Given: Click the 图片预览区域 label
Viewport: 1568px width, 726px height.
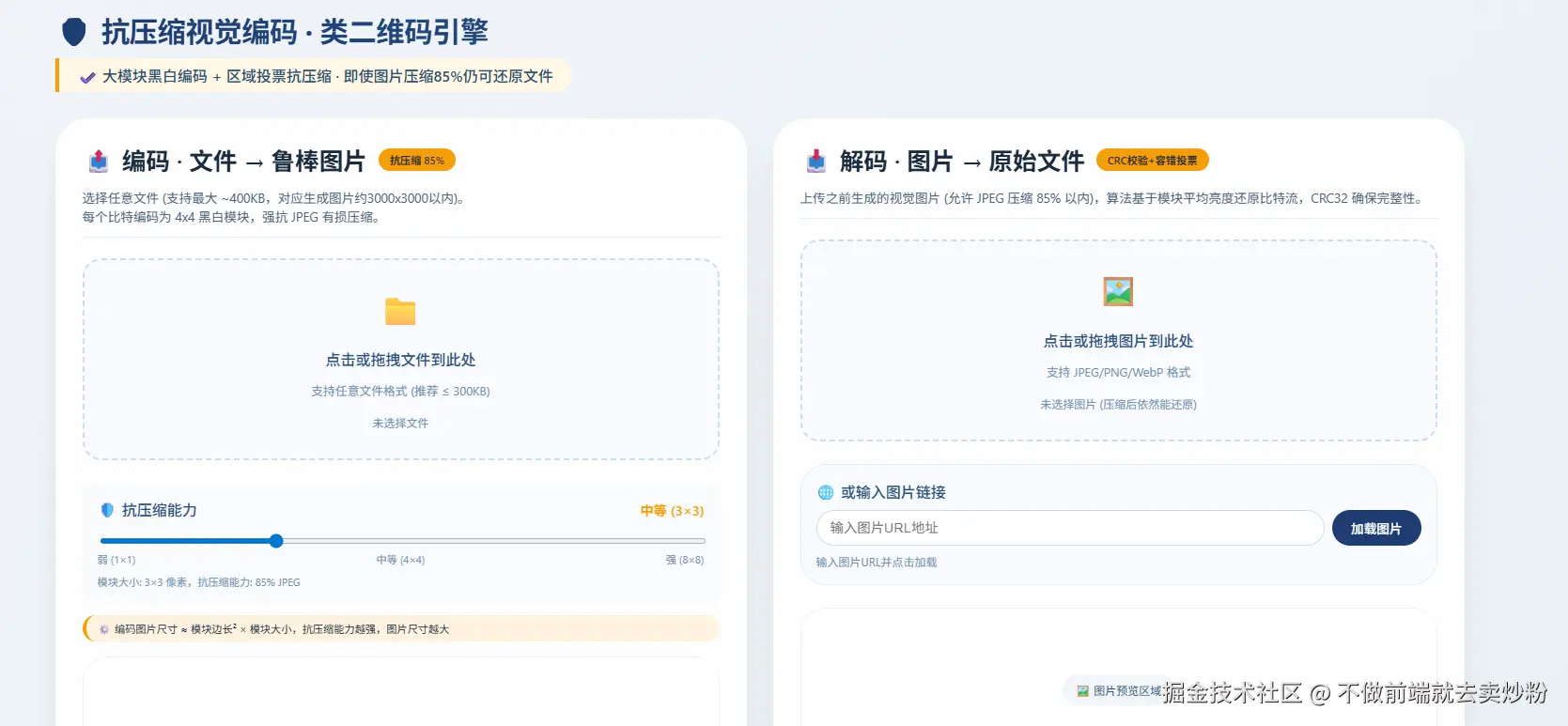Looking at the screenshot, I should [x=1127, y=691].
